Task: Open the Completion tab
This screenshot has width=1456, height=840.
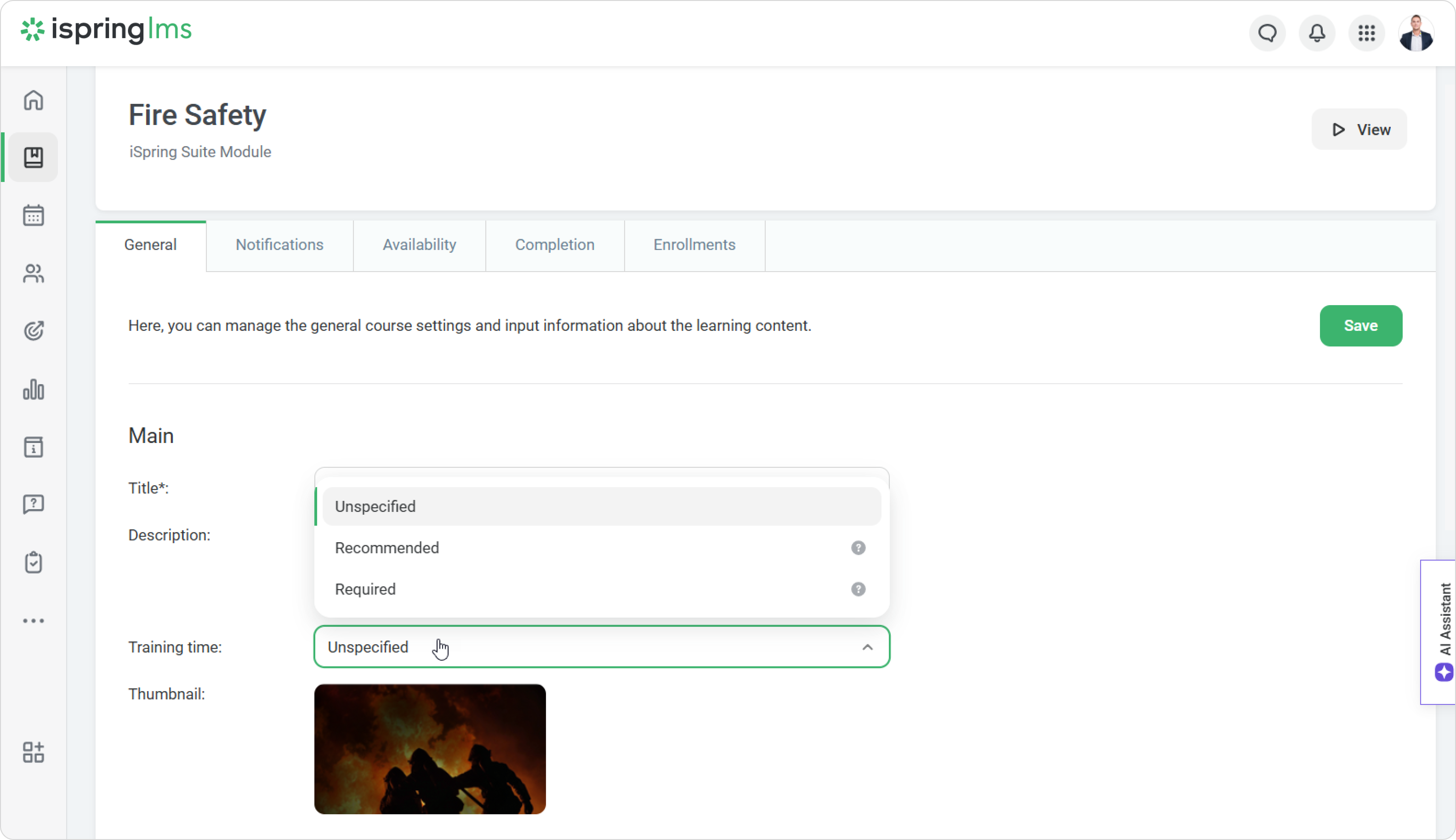Action: click(x=554, y=245)
